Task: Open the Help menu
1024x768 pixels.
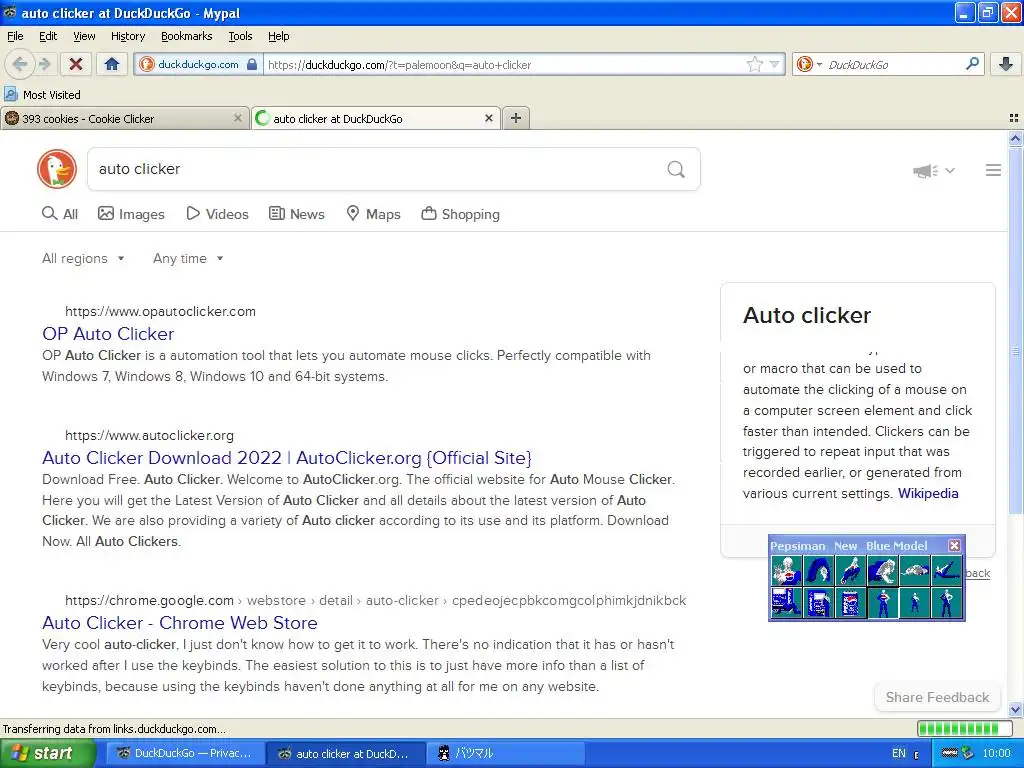Action: (278, 36)
